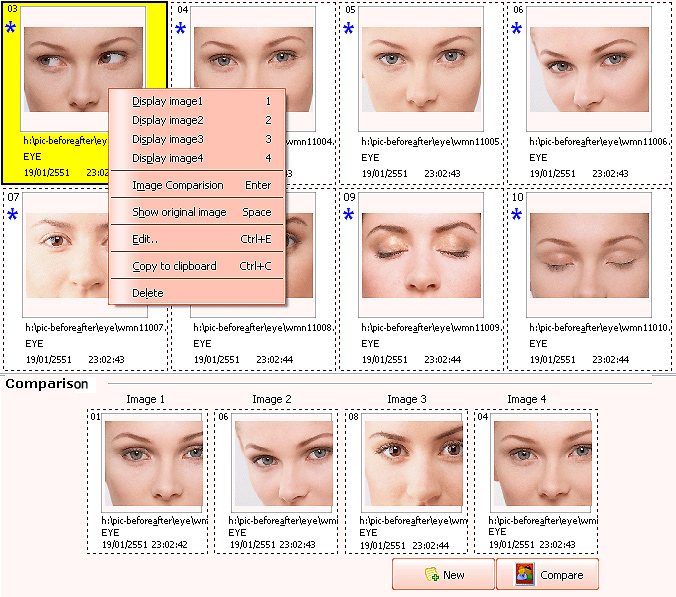
Task: Choose Display image3 from context menu
Action: [197, 139]
